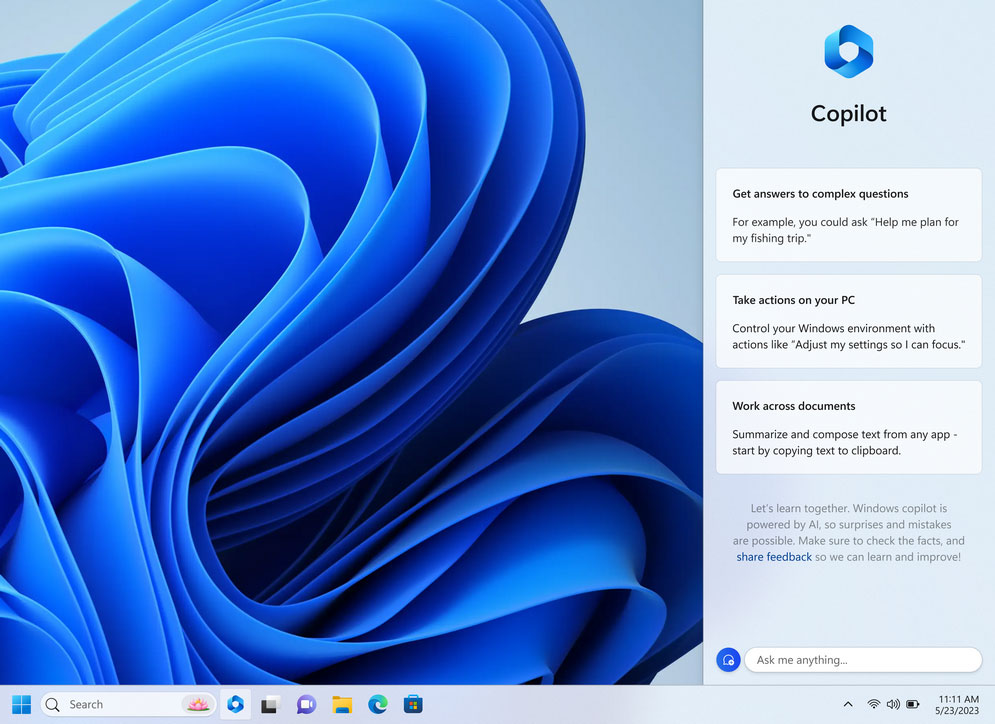Viewport: 995px width, 724px height.
Task: Launch the Chat app from taskbar
Action: tap(306, 704)
